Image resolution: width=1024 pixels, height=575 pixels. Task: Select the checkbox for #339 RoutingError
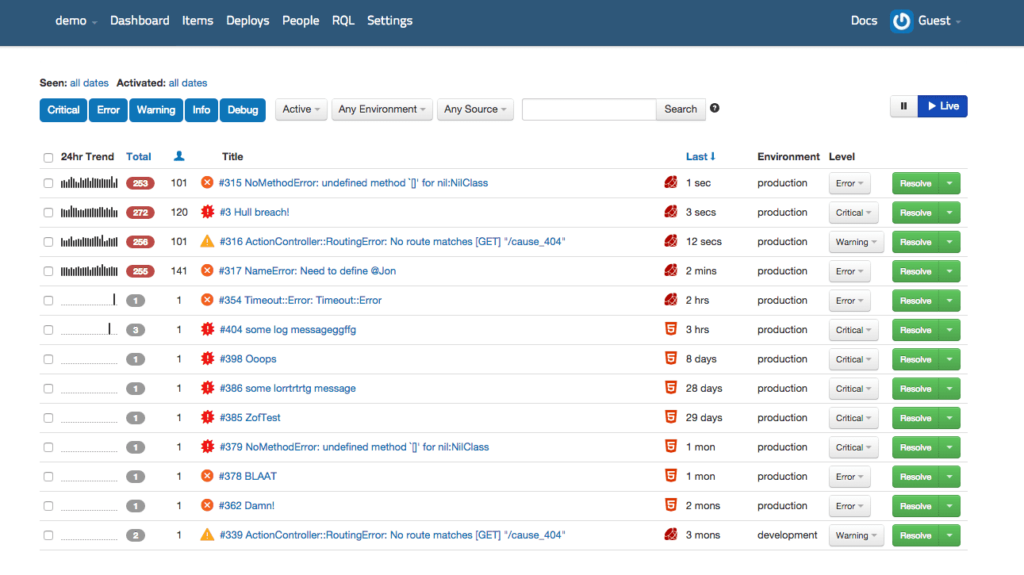pyautogui.click(x=48, y=535)
